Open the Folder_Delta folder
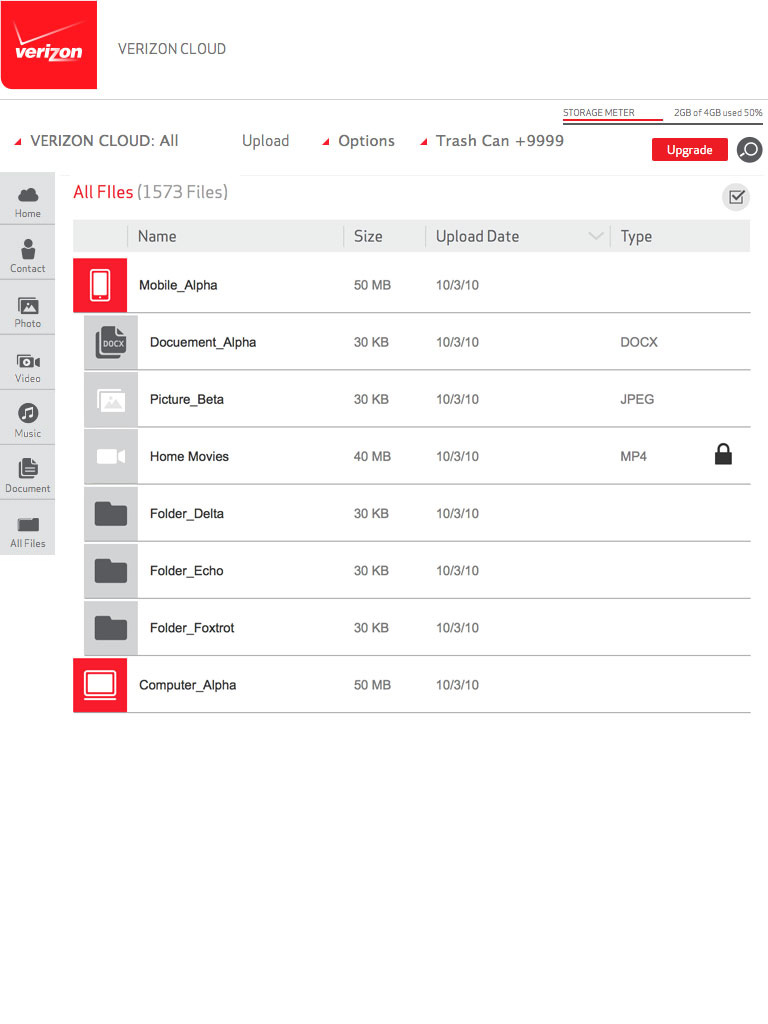768x1024 pixels. point(187,513)
